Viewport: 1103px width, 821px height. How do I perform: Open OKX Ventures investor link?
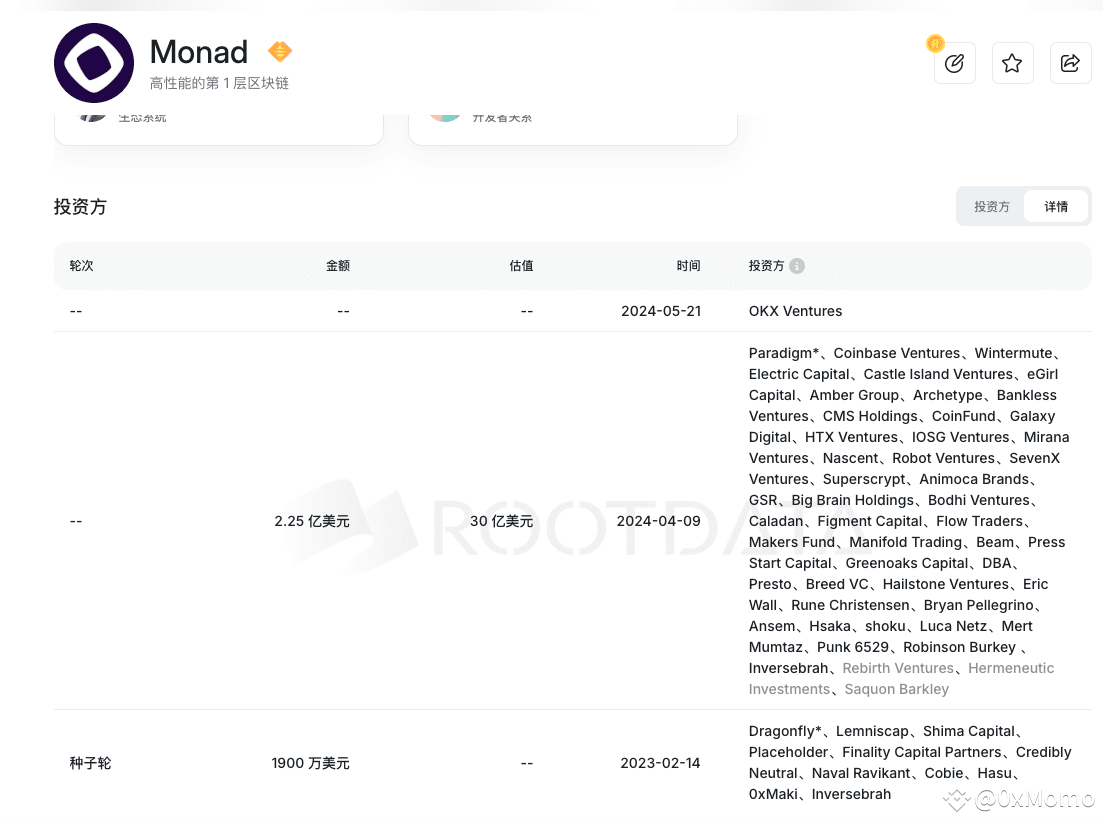[x=795, y=311]
